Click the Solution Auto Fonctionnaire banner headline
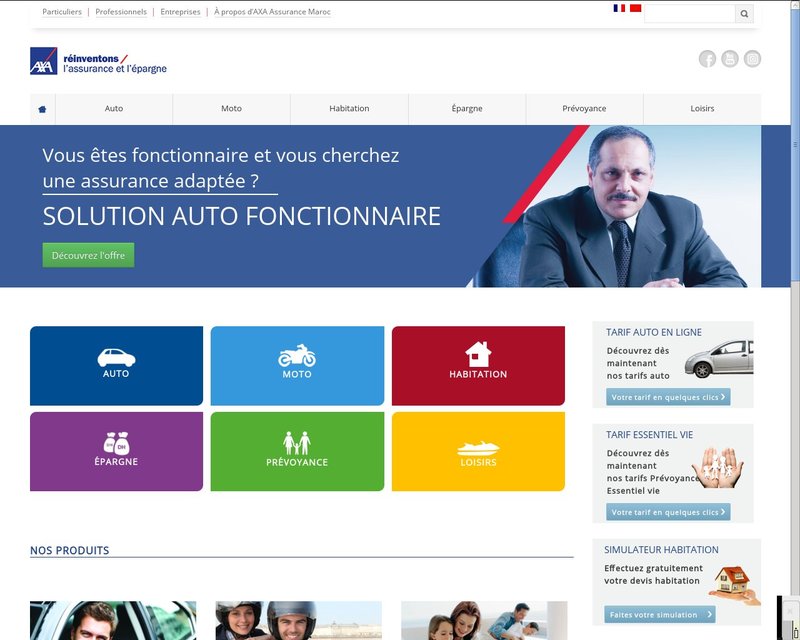Image resolution: width=800 pixels, height=640 pixels. pos(241,216)
